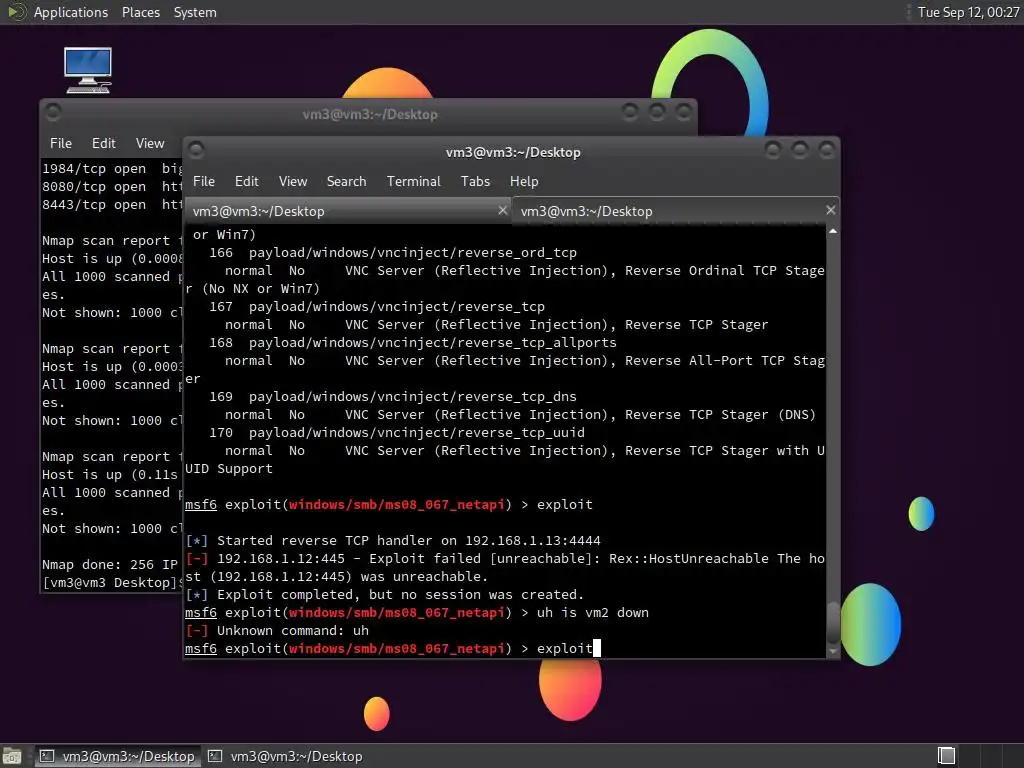The height and width of the screenshot is (768, 1024).
Task: Open the System menu in top panel
Action: point(195,12)
